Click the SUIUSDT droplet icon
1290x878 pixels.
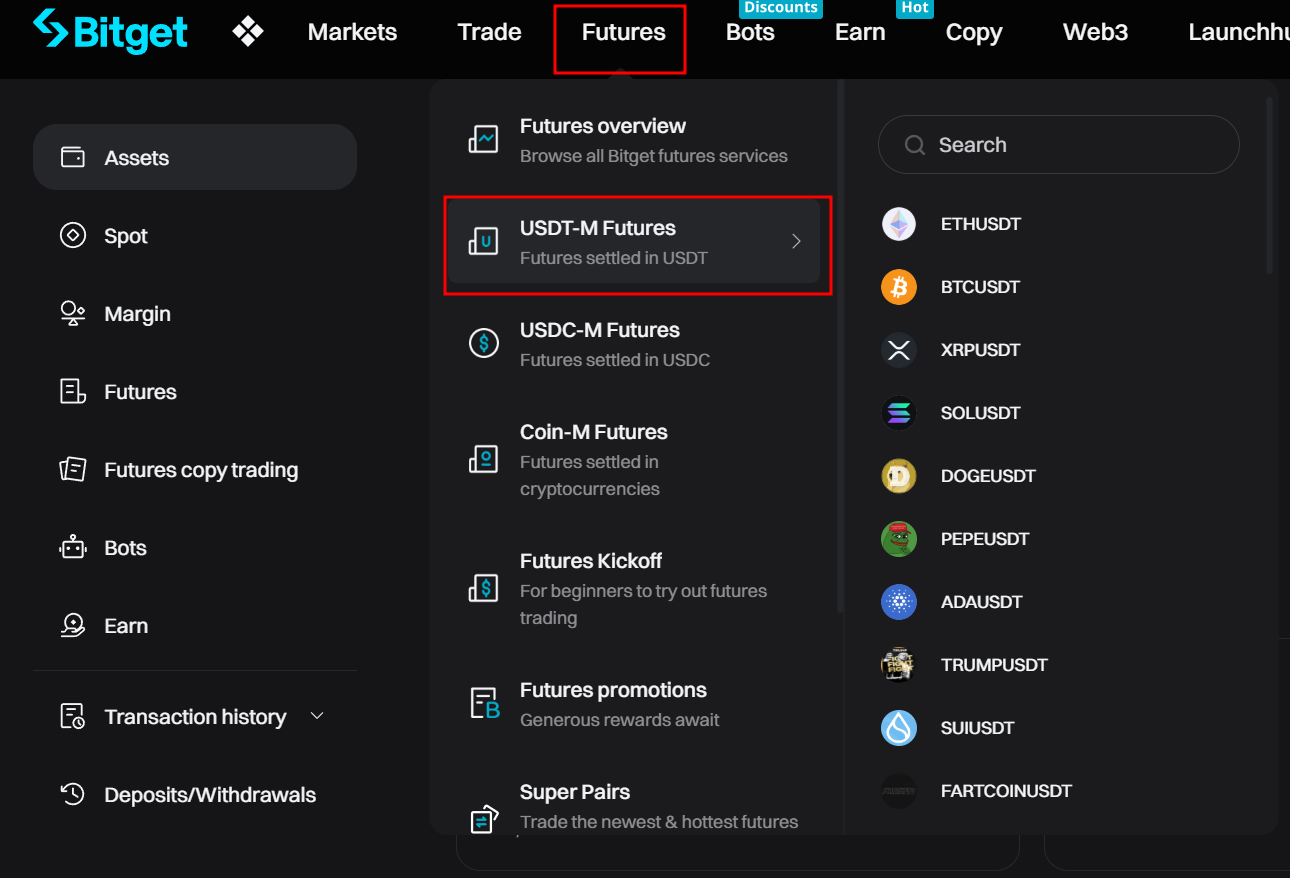pyautogui.click(x=899, y=728)
